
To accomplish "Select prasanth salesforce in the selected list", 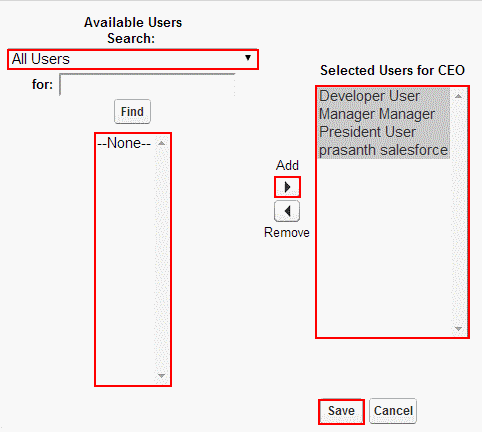I will (x=384, y=150).
